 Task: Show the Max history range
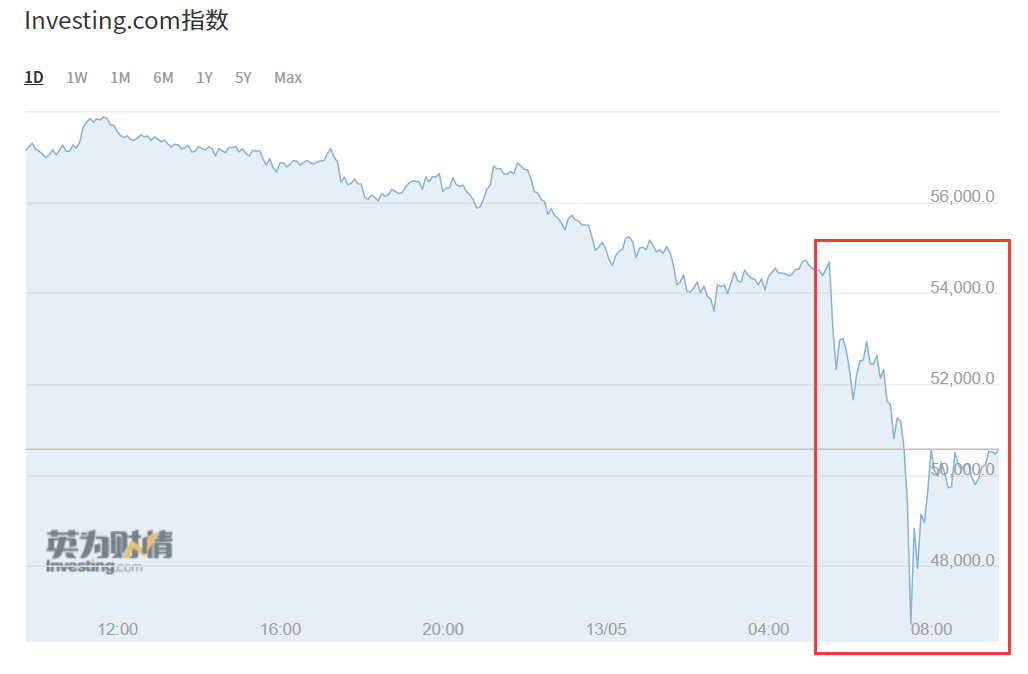point(288,78)
